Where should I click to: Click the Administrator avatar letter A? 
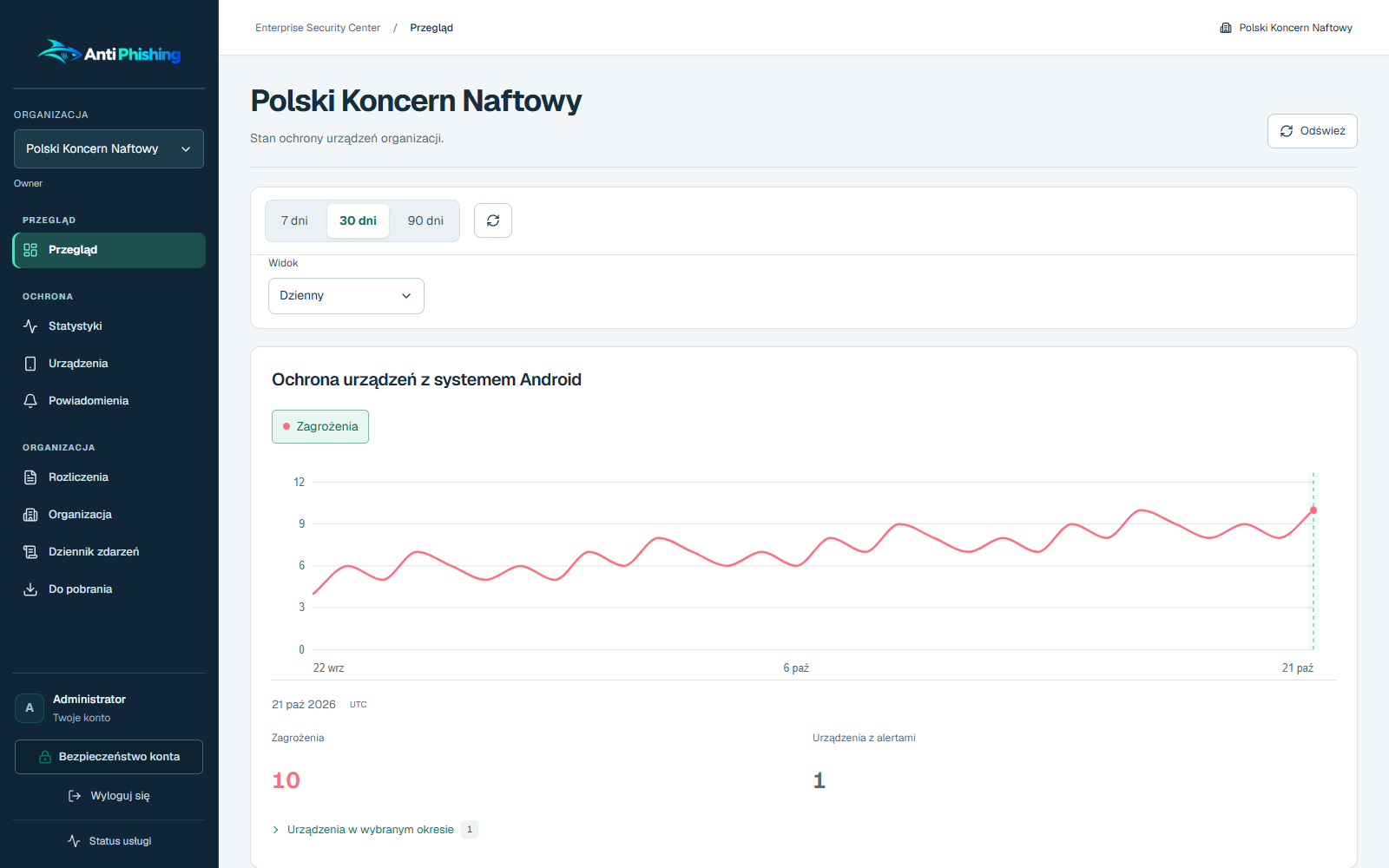[x=30, y=708]
